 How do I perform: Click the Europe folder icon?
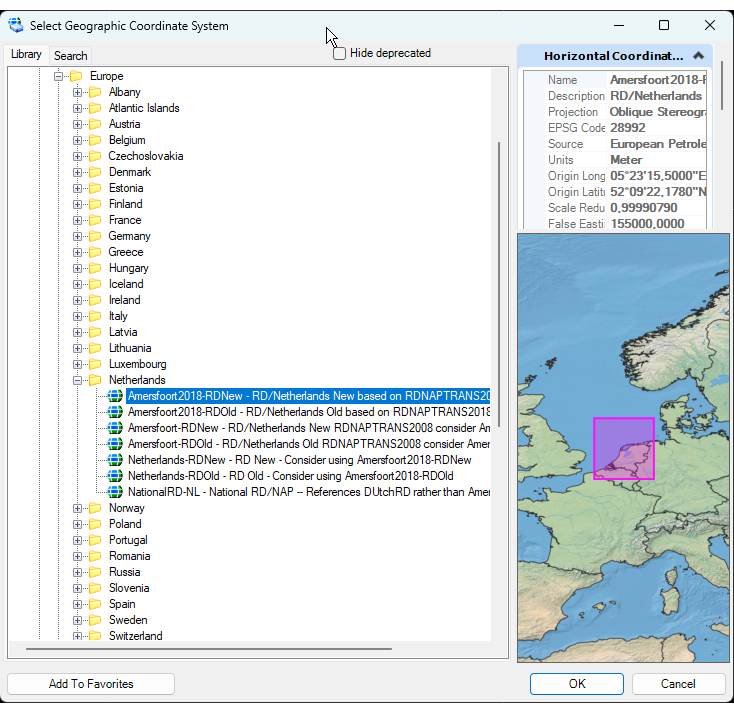(75, 76)
